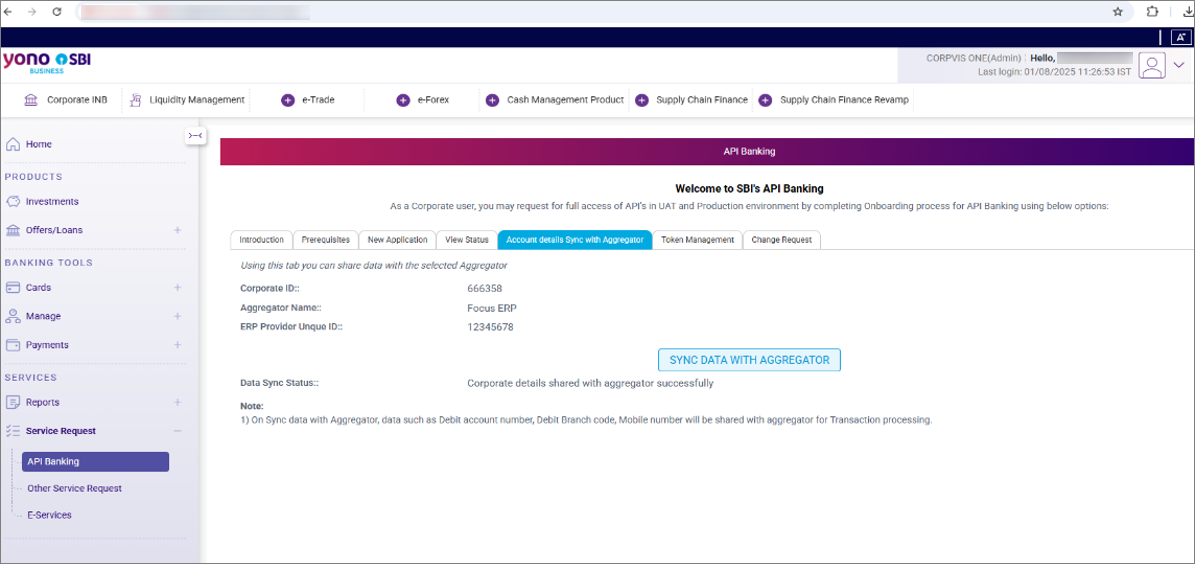Open Other Service Request in sidebar
Viewport: 1195px width, 564px height.
(x=75, y=489)
